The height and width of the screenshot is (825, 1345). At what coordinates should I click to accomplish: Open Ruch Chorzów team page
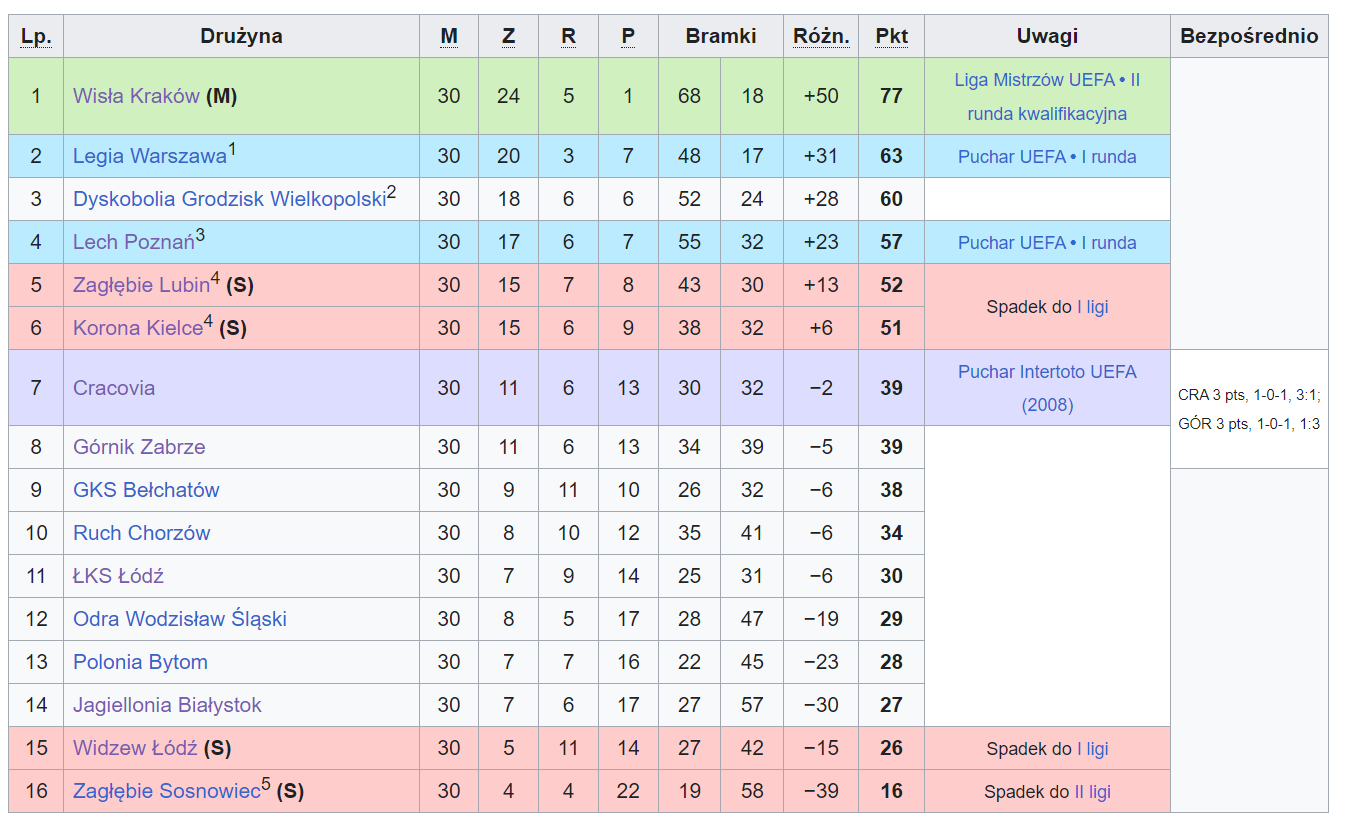pyautogui.click(x=141, y=534)
